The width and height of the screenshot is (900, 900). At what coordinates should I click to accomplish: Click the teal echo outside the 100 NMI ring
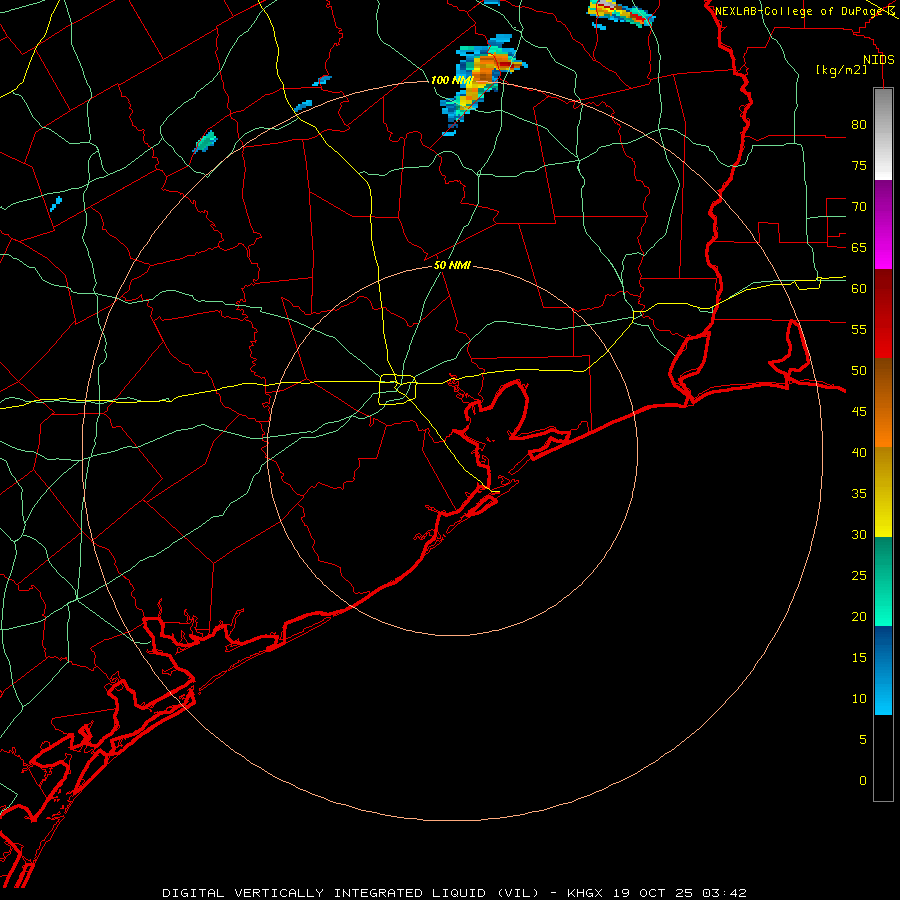click(x=205, y=142)
